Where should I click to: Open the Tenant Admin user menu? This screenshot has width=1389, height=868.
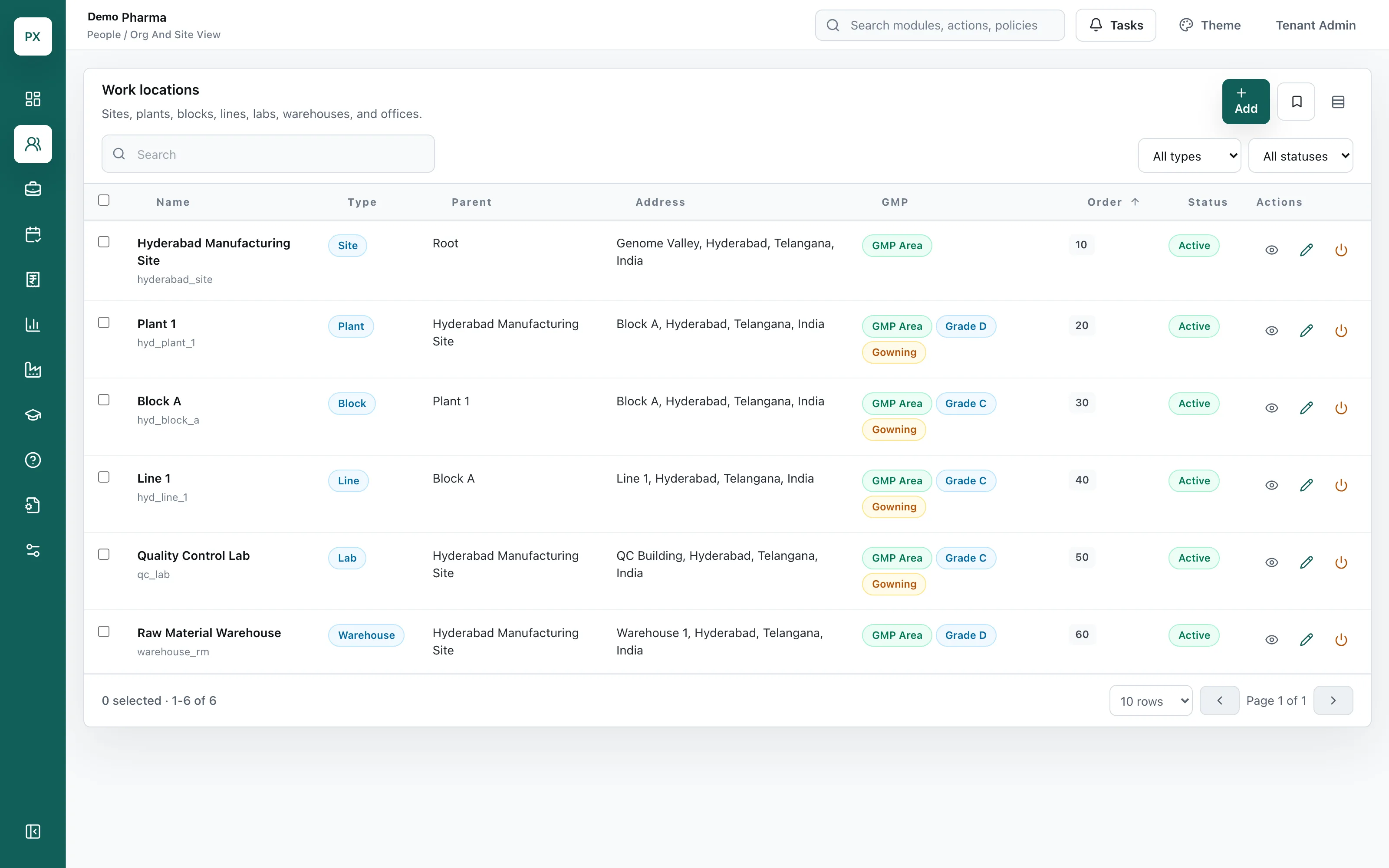(x=1315, y=25)
